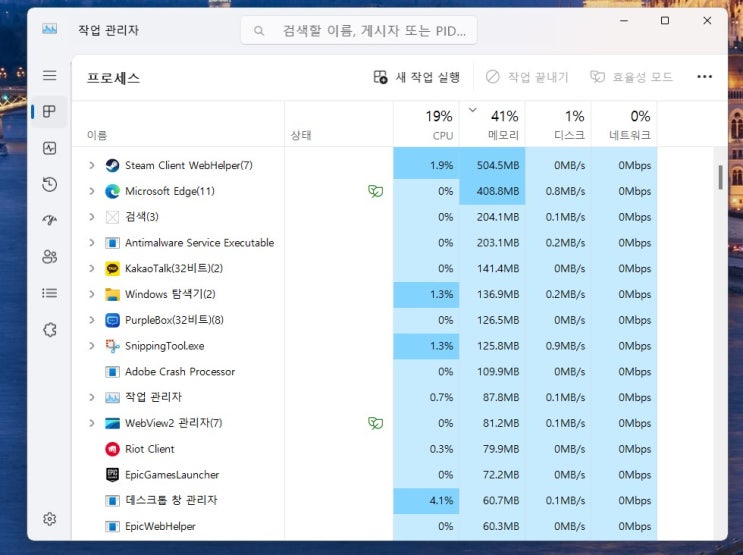Expand Antimalware Service Executable group

[91, 243]
